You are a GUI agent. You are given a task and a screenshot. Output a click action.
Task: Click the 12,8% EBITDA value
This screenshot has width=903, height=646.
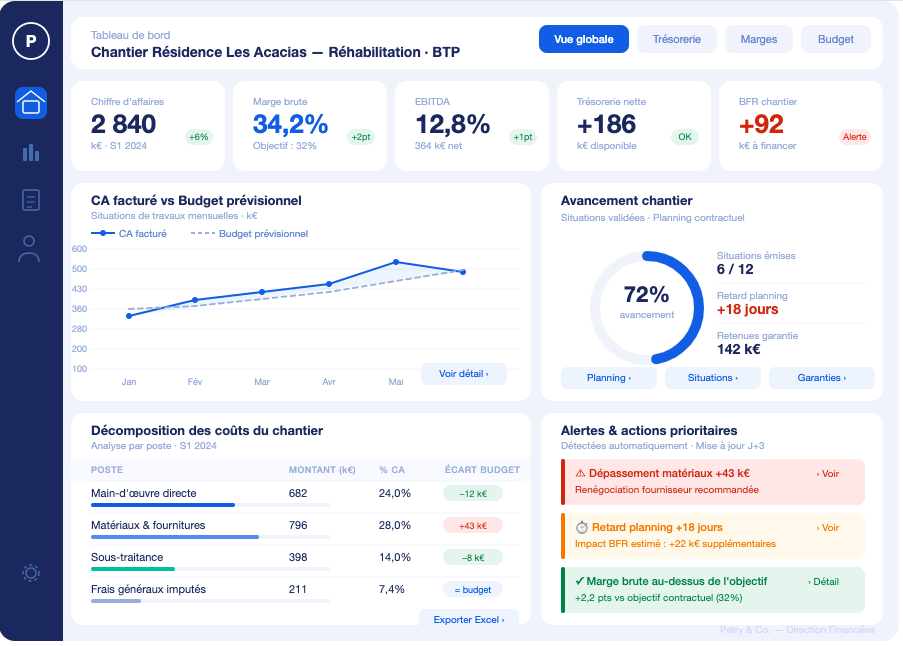(x=452, y=124)
